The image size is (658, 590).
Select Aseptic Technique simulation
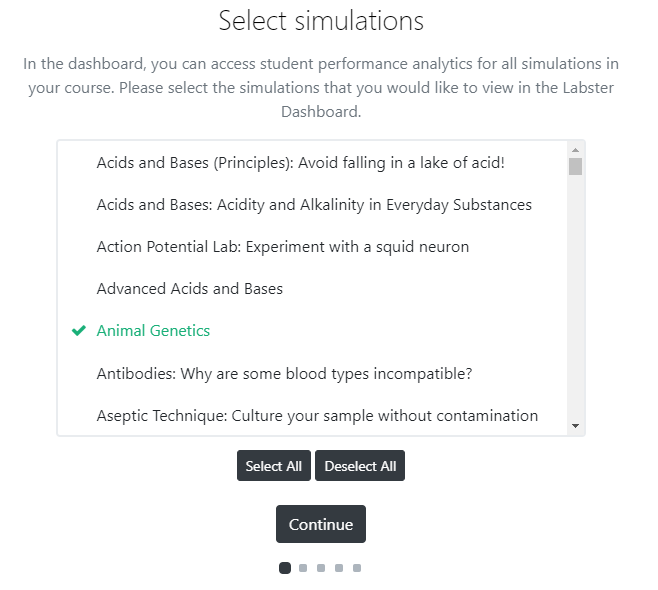click(x=317, y=416)
